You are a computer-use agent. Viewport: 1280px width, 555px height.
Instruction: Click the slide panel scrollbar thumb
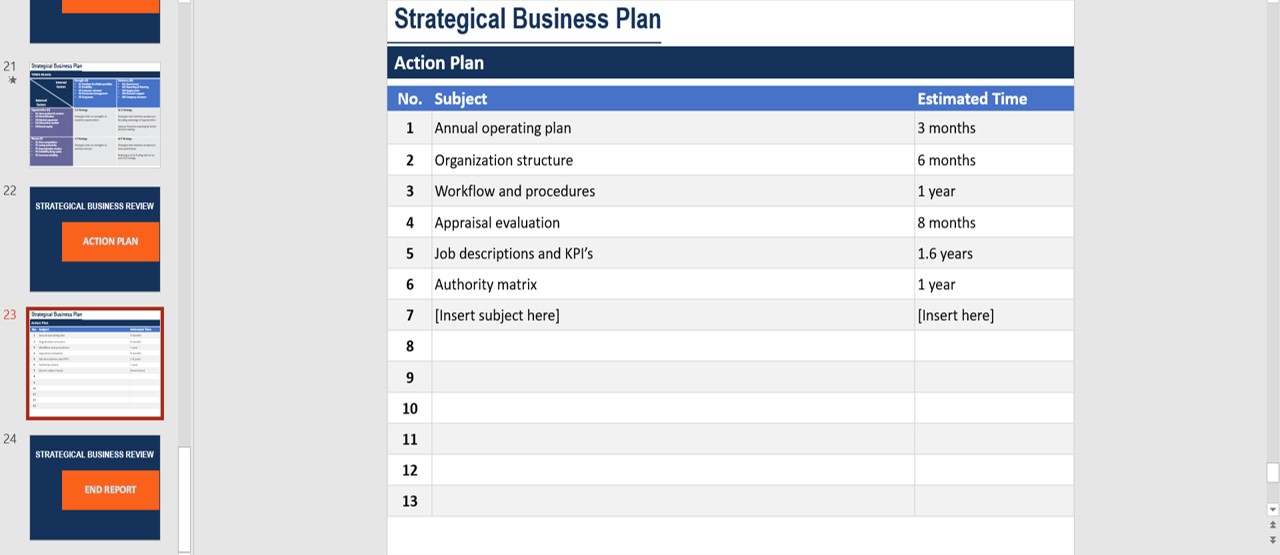[x=184, y=498]
